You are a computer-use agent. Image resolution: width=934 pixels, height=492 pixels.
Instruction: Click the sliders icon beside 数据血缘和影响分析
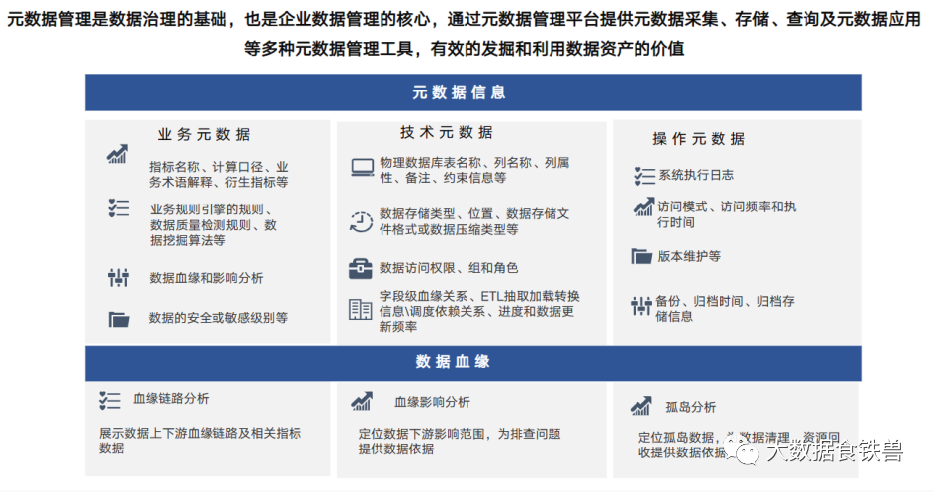119,277
